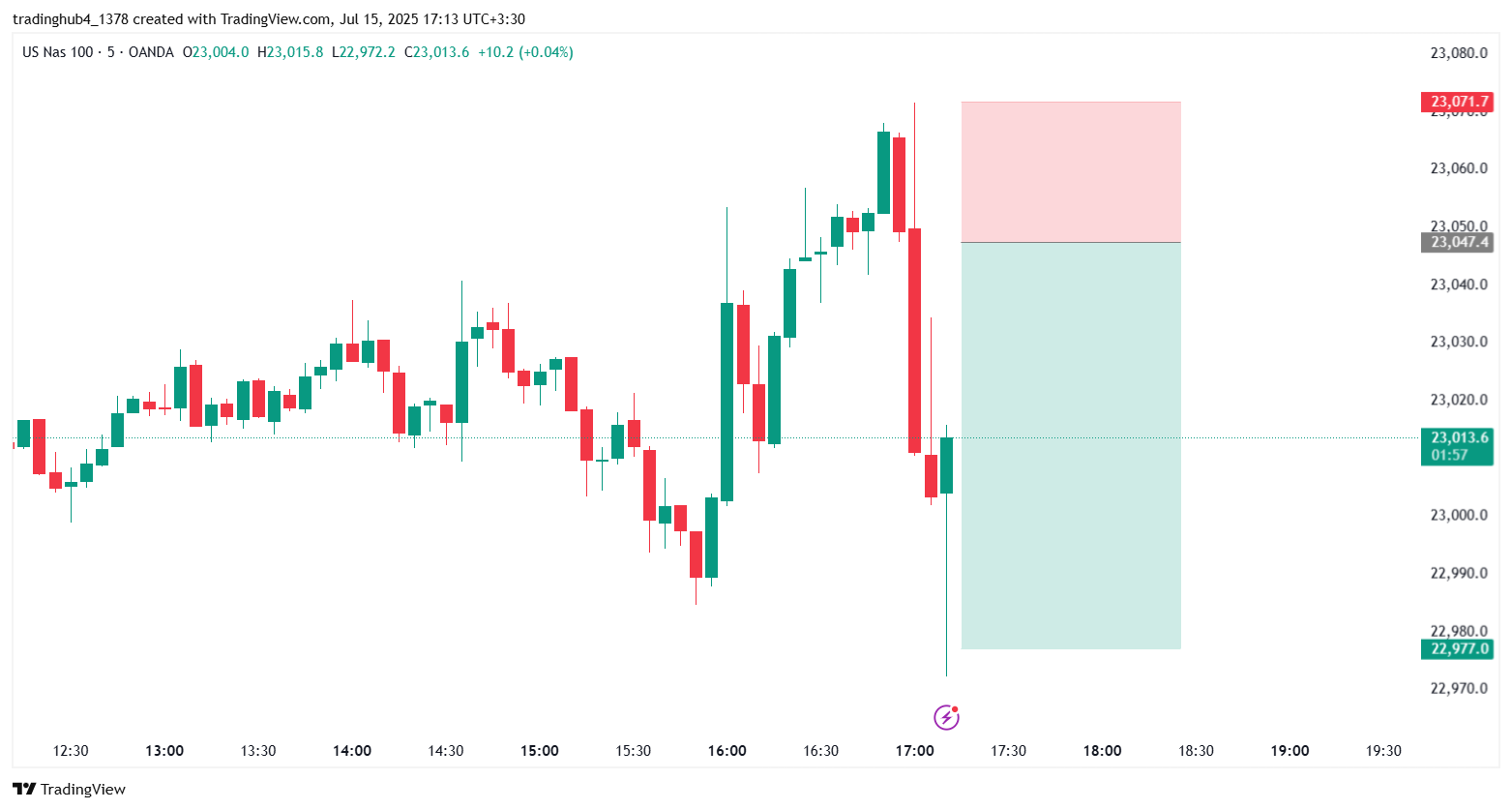The image size is (1512, 810).
Task: Click the 22,970.0 price axis label
Action: point(1459,689)
